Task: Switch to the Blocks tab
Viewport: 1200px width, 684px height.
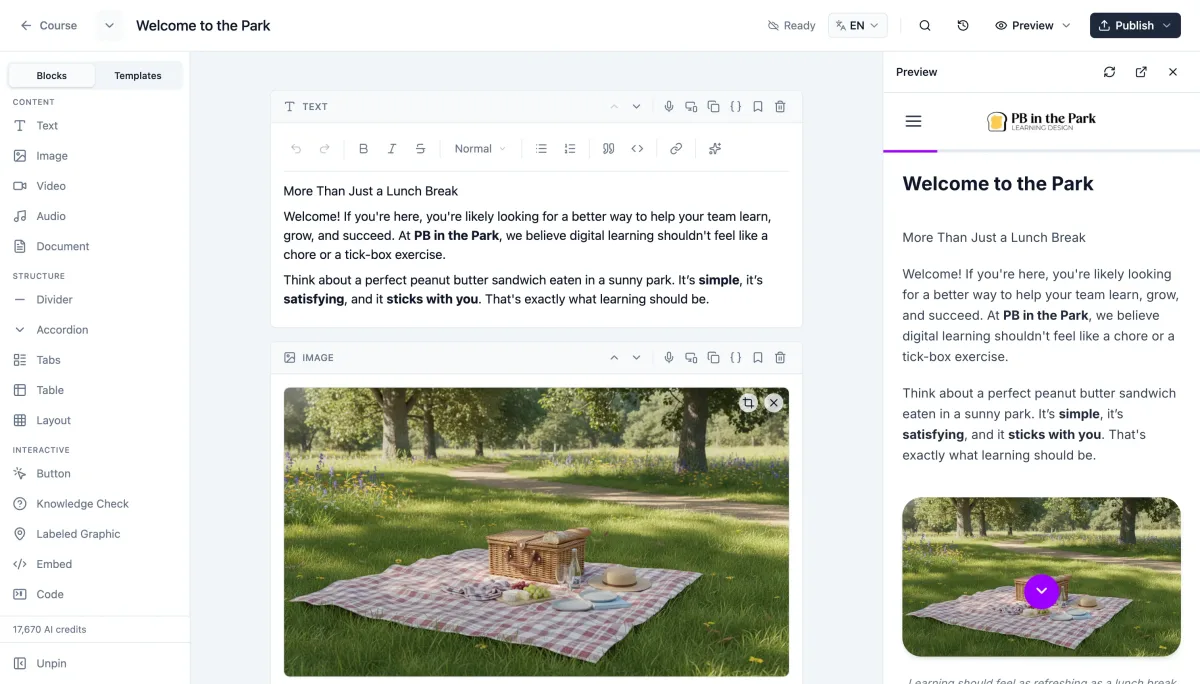Action: [51, 75]
